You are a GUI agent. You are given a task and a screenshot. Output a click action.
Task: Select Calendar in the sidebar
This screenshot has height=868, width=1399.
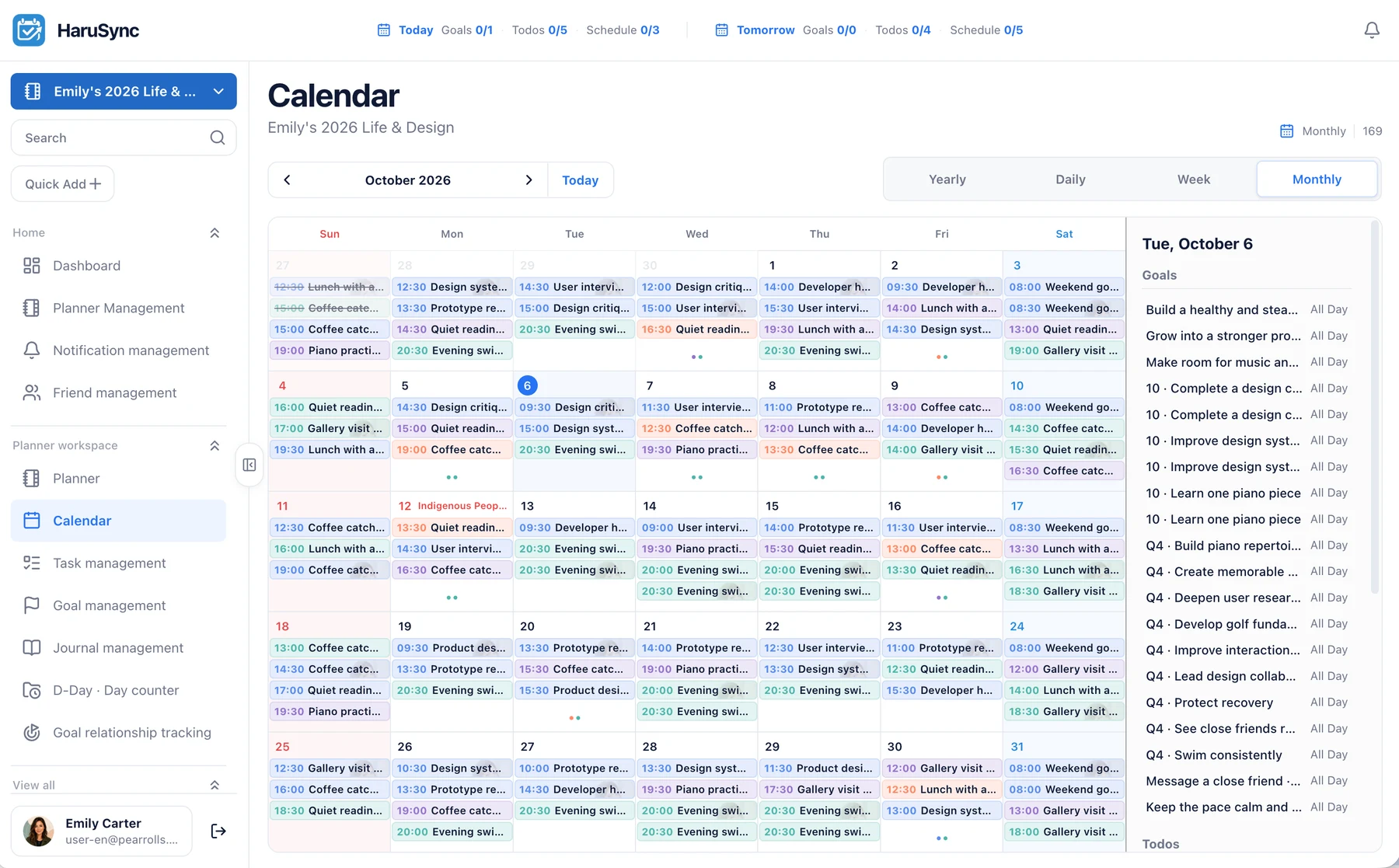119,521
